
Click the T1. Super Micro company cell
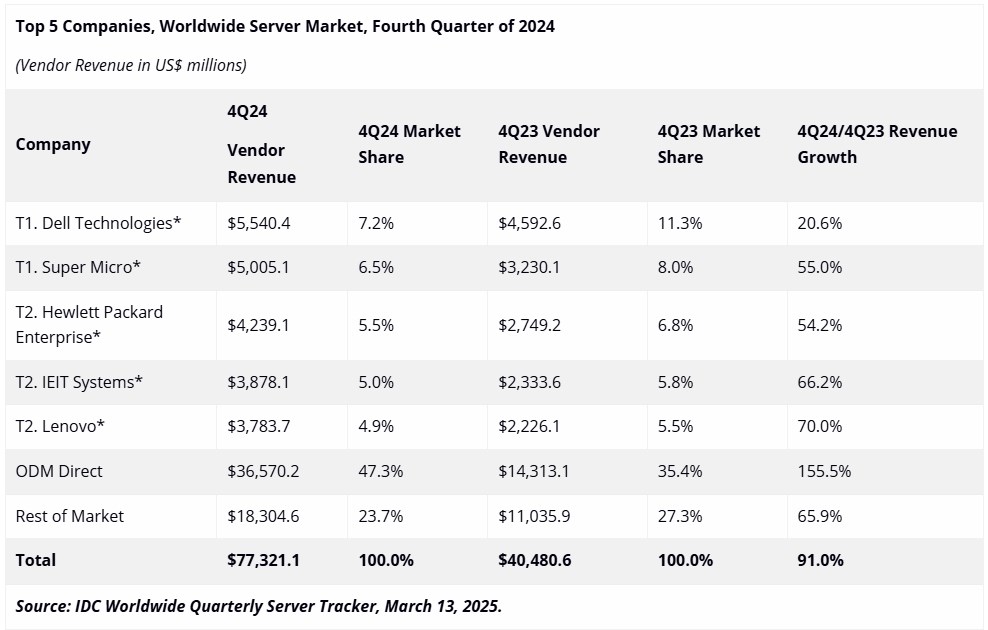78,267
